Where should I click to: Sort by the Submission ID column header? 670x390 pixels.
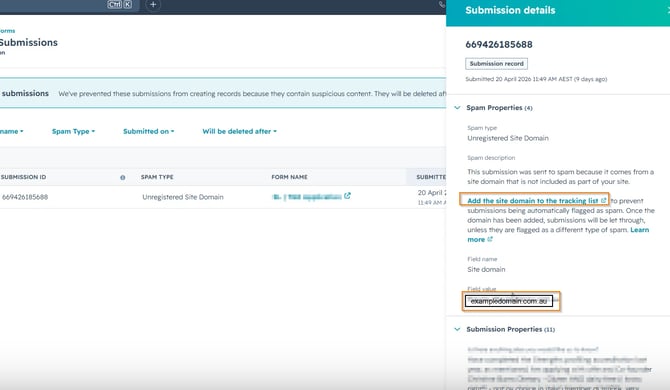tap(23, 177)
